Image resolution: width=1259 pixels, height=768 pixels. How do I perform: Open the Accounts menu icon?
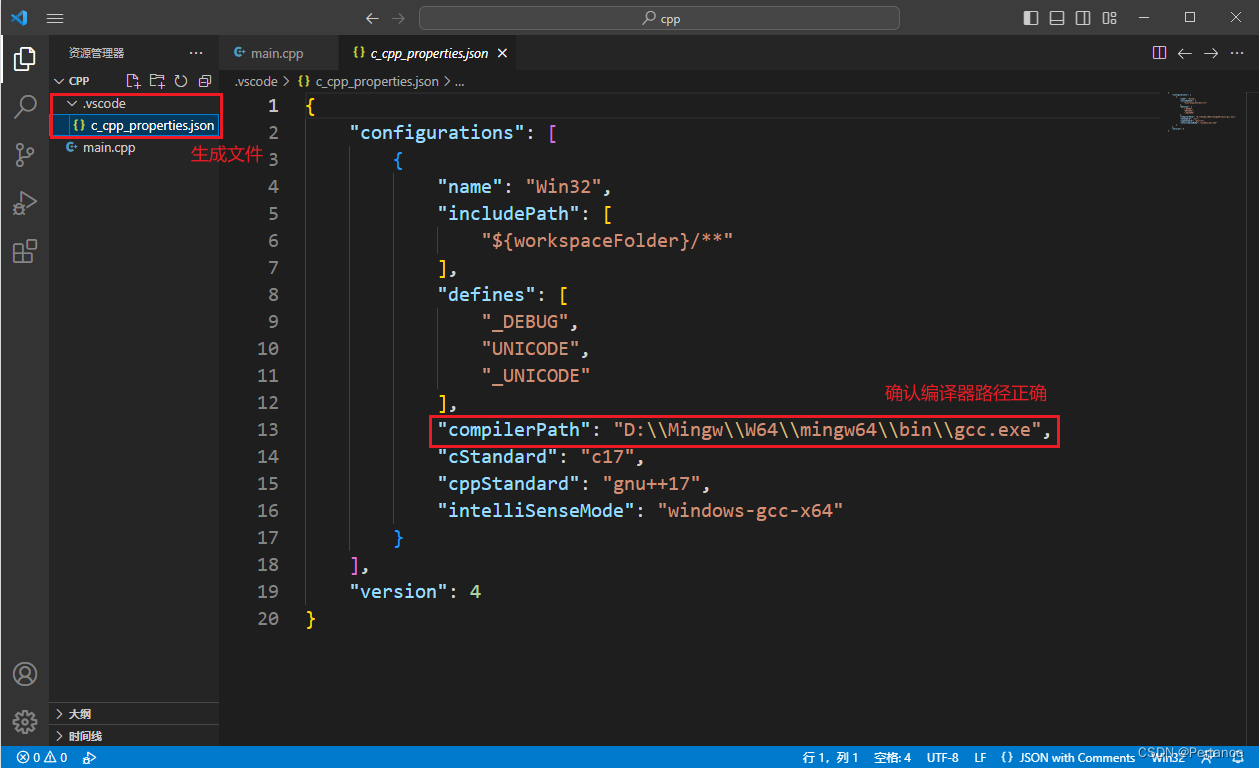tap(25, 674)
